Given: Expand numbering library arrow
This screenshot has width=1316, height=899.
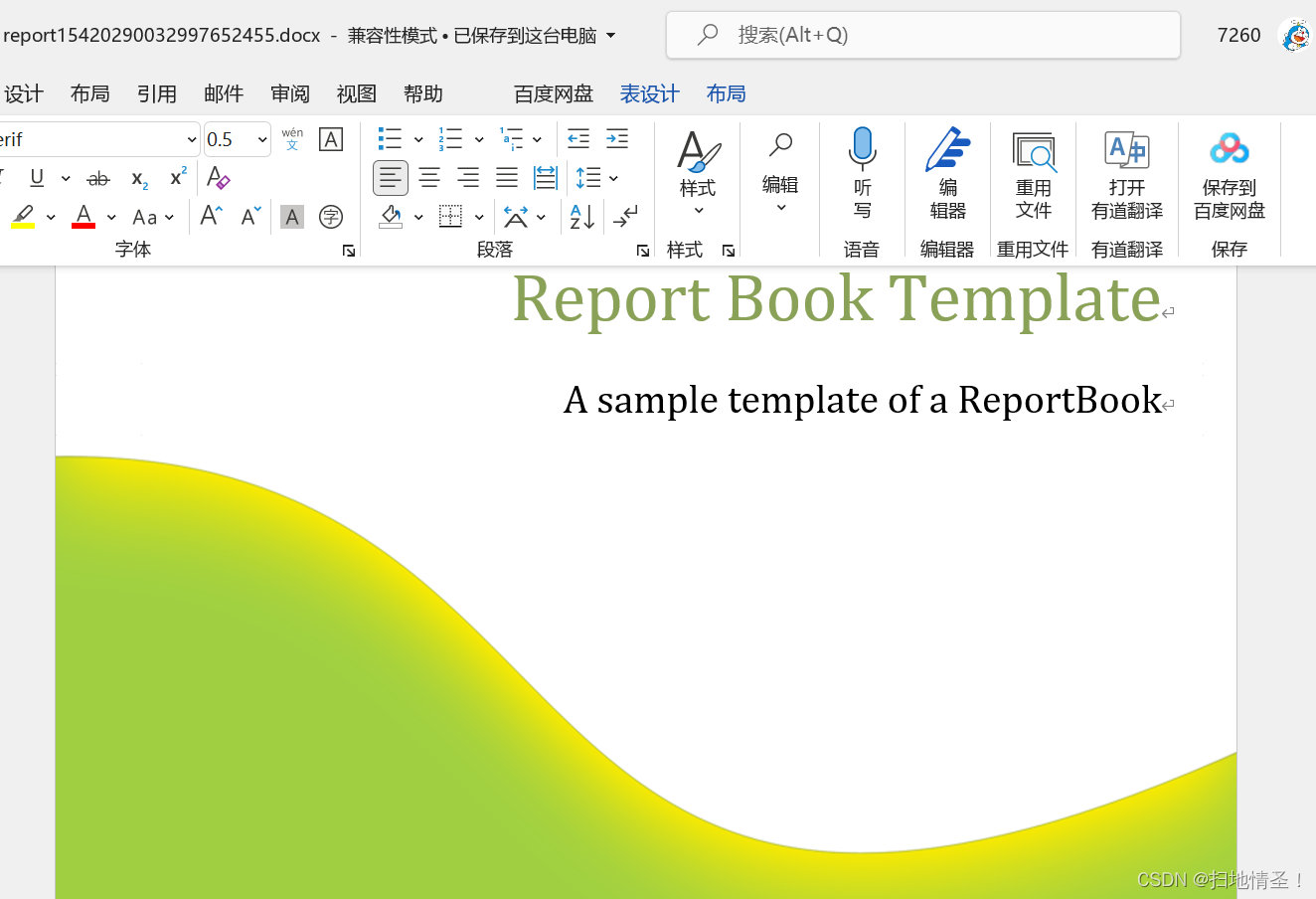Looking at the screenshot, I should coord(479,139).
